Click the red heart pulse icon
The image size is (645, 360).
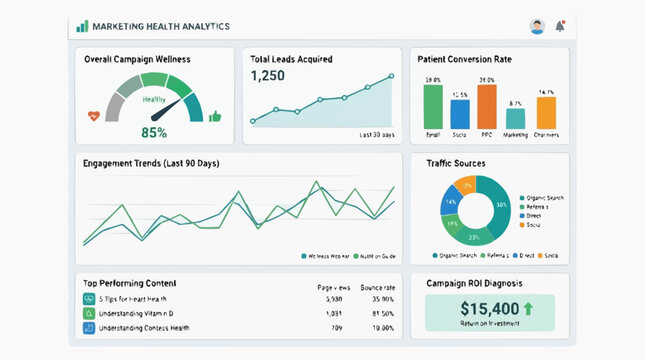[x=94, y=116]
